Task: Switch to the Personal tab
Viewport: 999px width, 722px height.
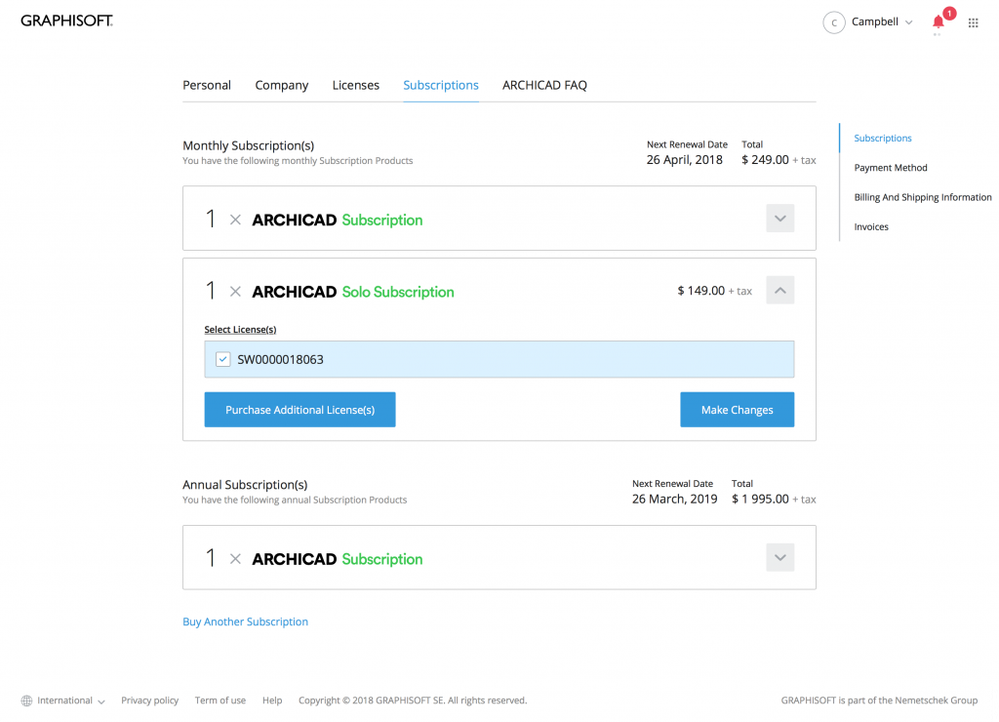Action: click(x=207, y=85)
